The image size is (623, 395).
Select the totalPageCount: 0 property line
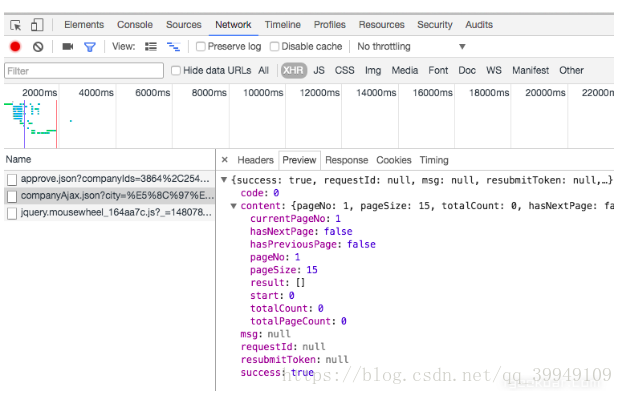pos(298,321)
